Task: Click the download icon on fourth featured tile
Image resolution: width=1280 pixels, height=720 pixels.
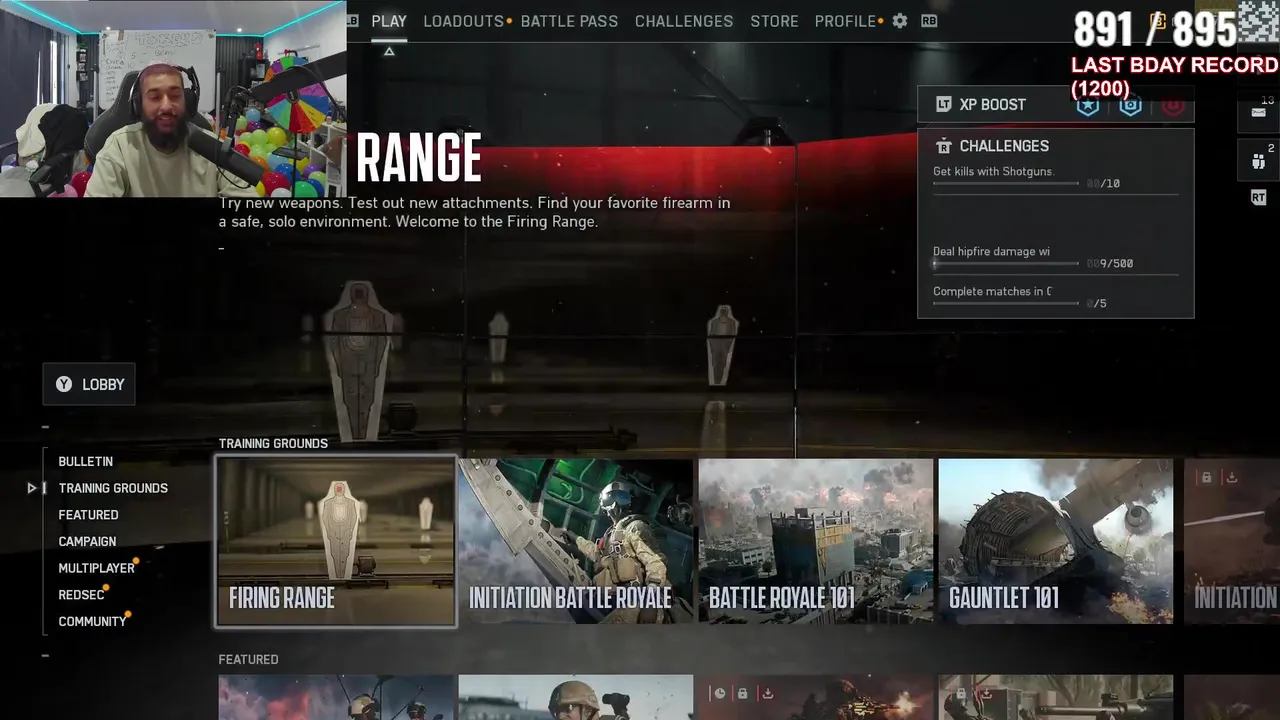Action: 986,694
